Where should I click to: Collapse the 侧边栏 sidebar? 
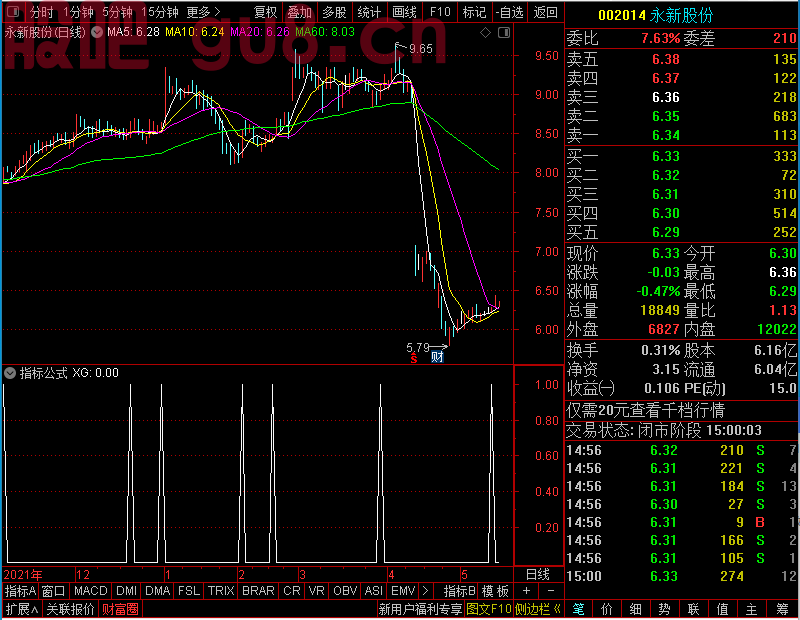pyautogui.click(x=538, y=609)
